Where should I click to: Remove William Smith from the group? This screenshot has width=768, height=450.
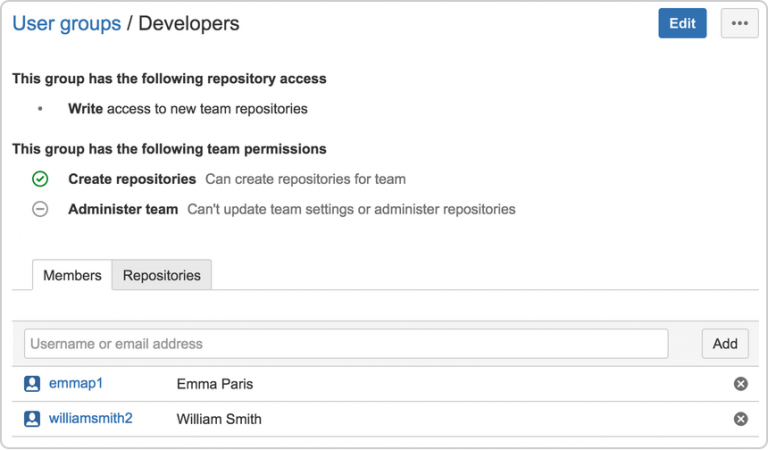[x=741, y=419]
